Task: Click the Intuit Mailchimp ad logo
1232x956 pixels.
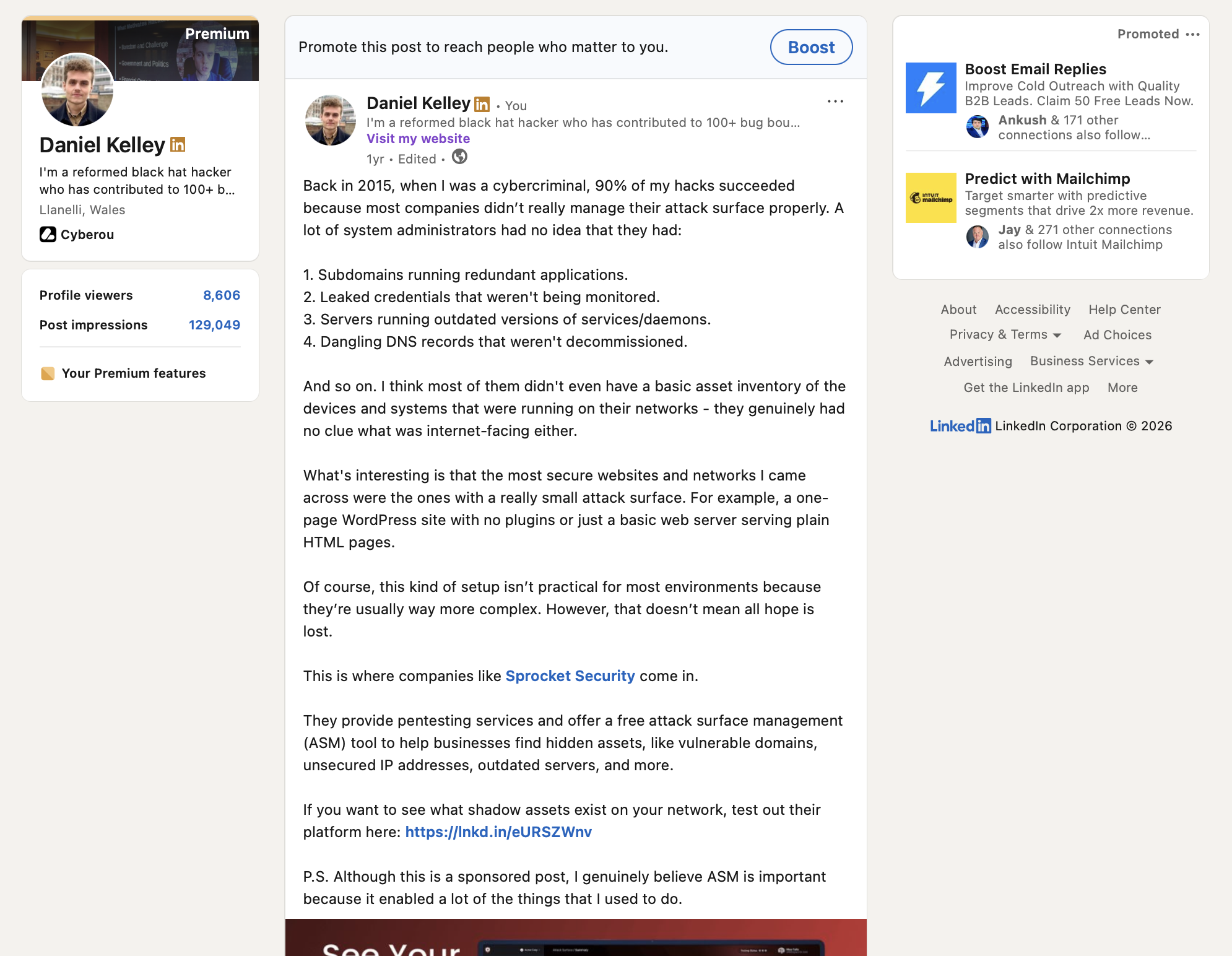Action: click(931, 198)
